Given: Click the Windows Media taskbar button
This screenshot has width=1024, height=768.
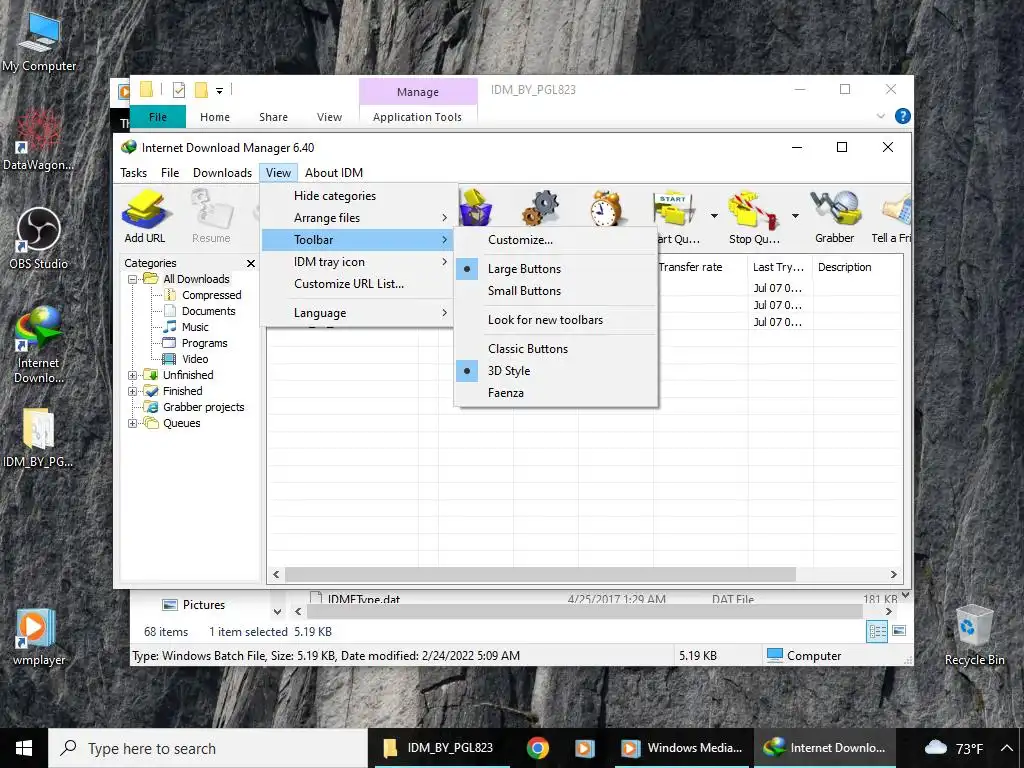Looking at the screenshot, I should click(681, 748).
